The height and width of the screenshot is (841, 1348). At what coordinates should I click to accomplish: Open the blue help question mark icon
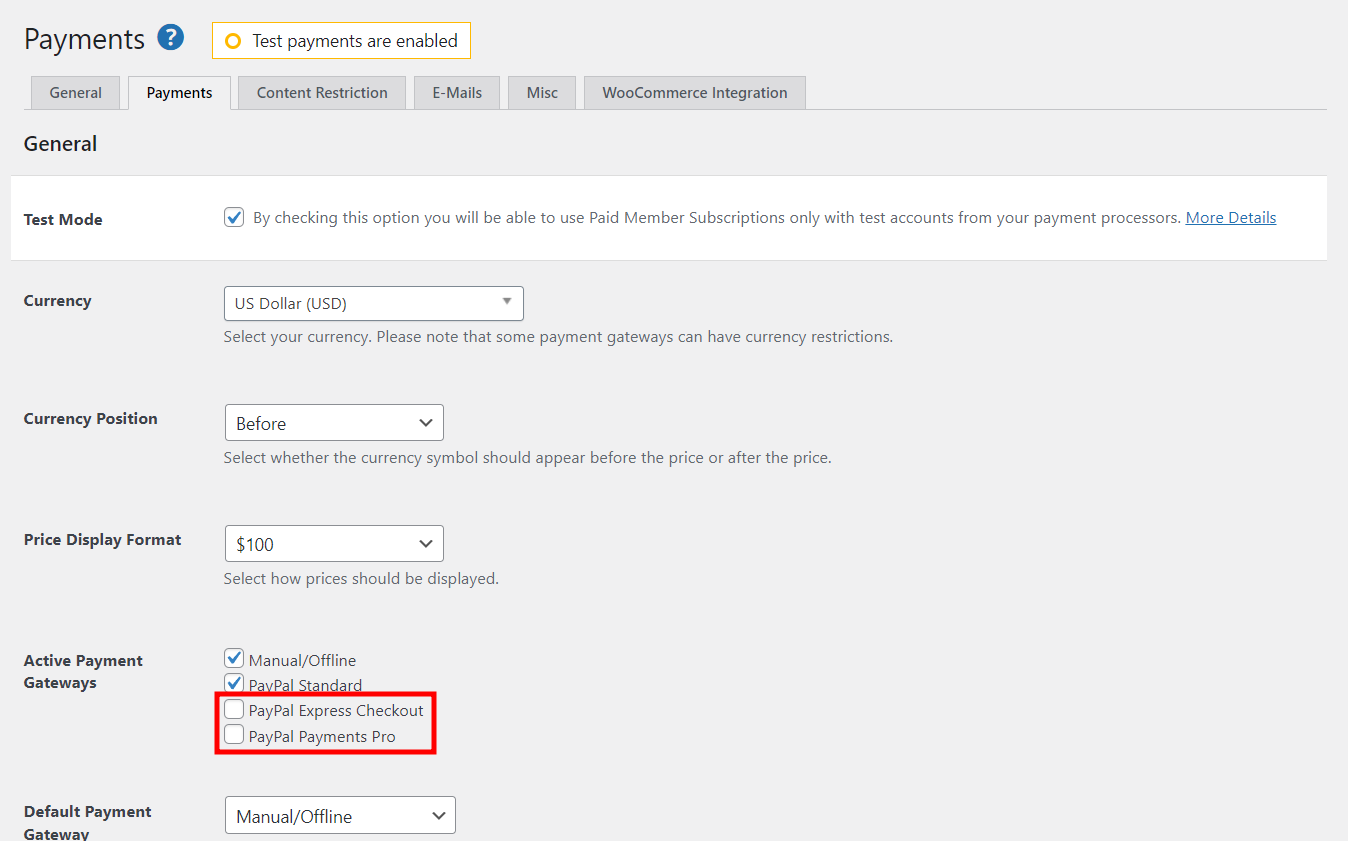(x=171, y=39)
